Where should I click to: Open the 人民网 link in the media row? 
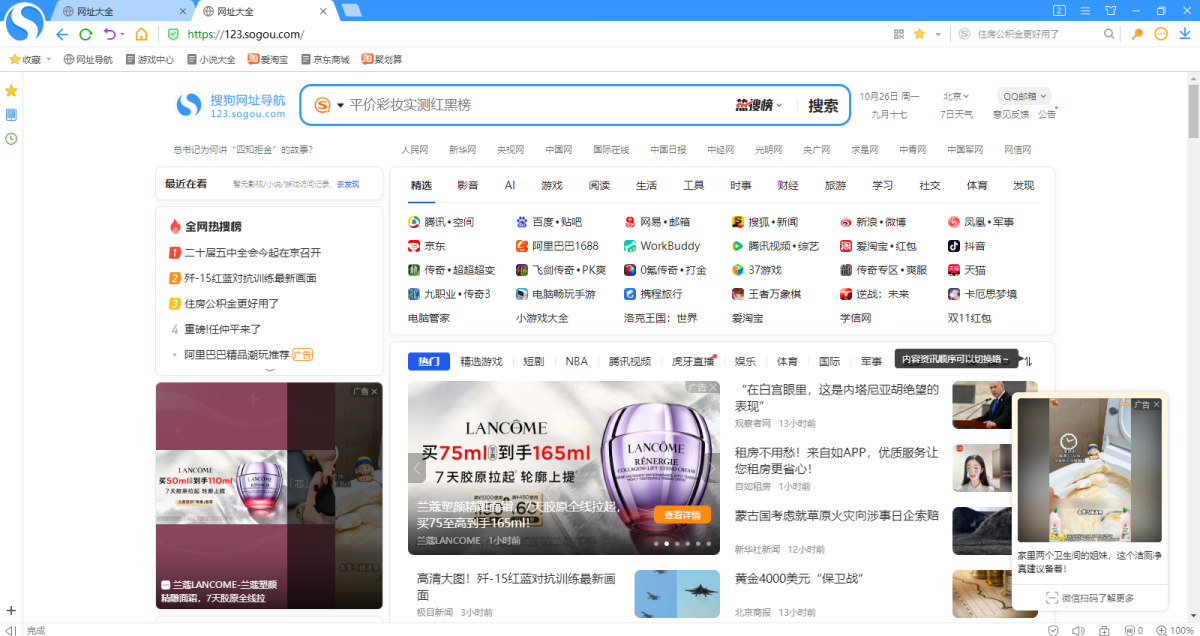415,150
